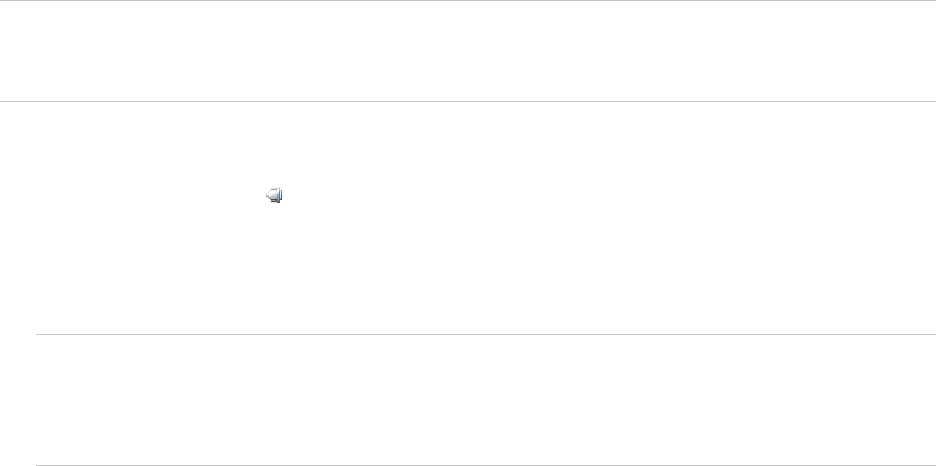Select the second full-width divider line
Screen dimensions: 936x466
[468, 100]
